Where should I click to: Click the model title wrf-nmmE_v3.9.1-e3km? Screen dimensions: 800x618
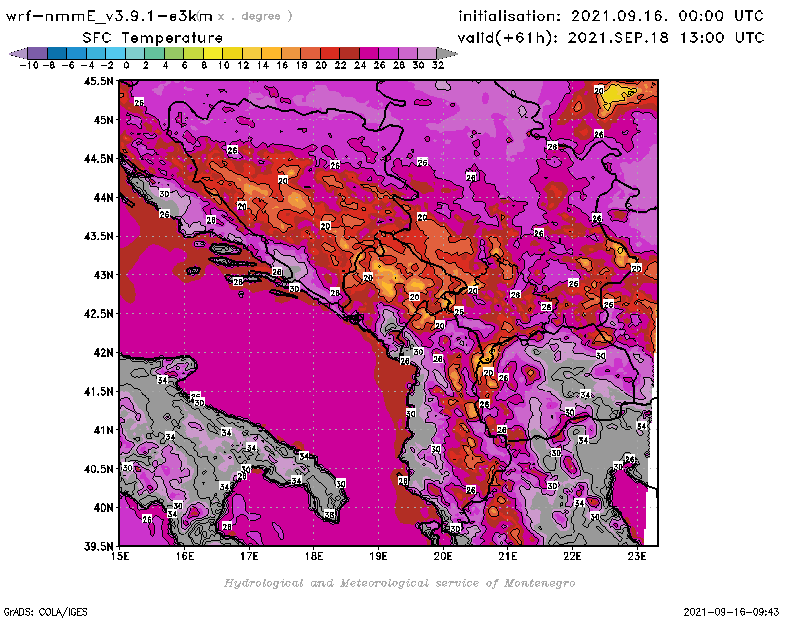[x=109, y=16]
